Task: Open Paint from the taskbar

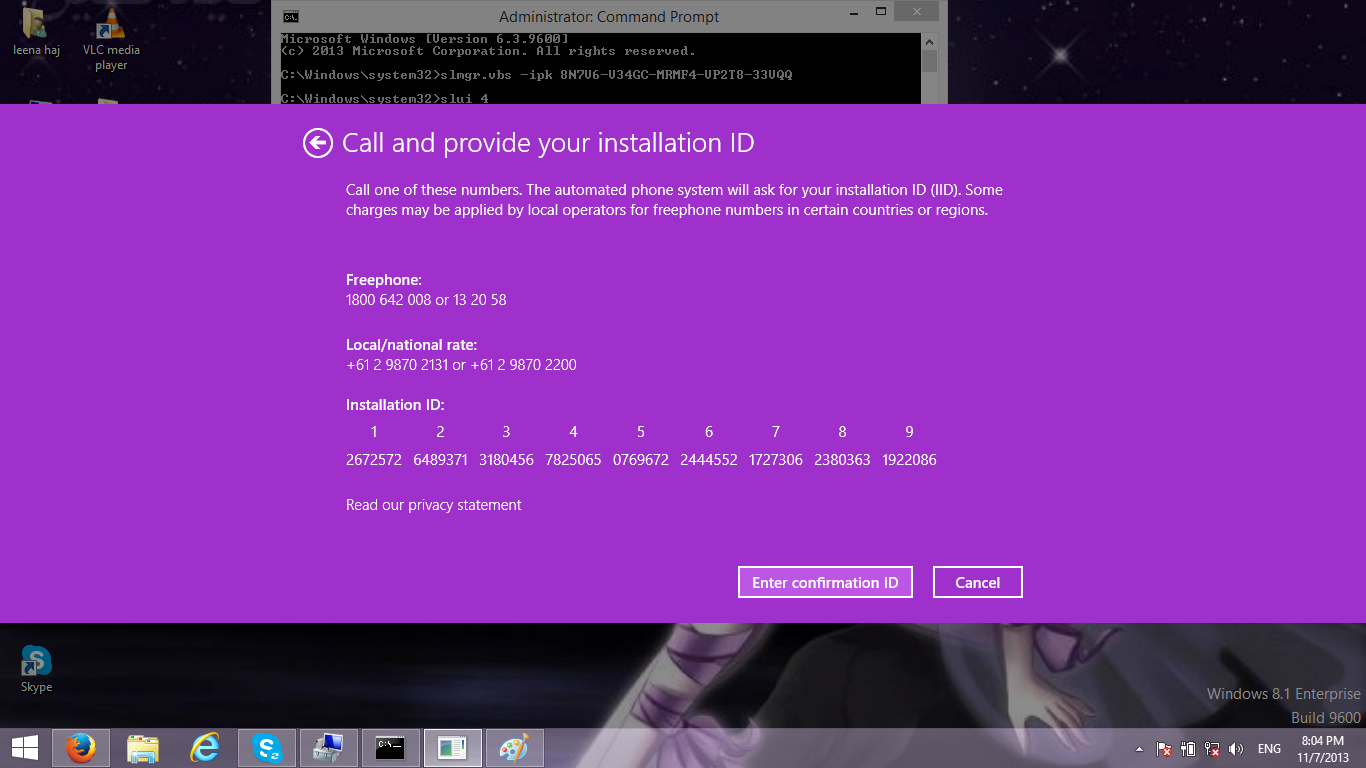Action: [x=515, y=747]
